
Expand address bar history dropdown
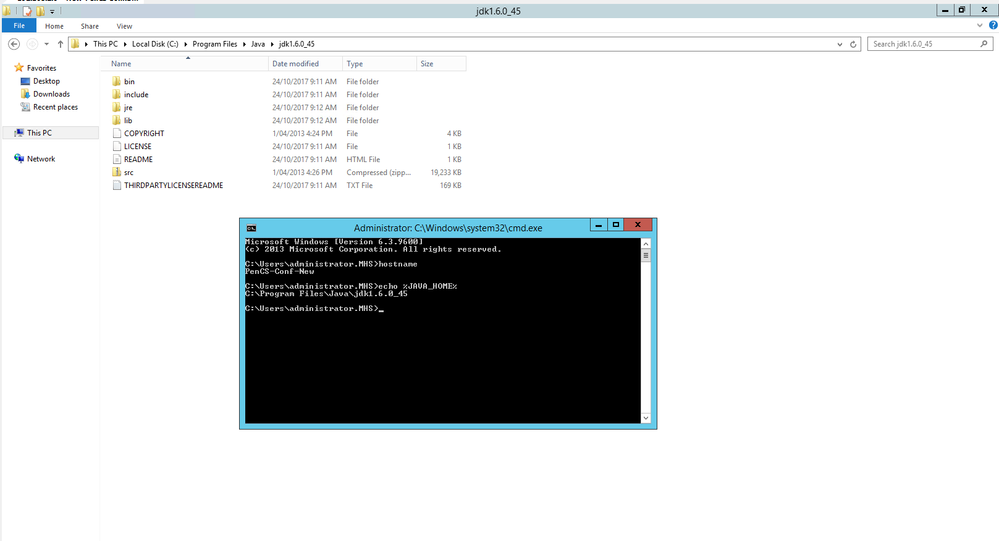pos(840,44)
